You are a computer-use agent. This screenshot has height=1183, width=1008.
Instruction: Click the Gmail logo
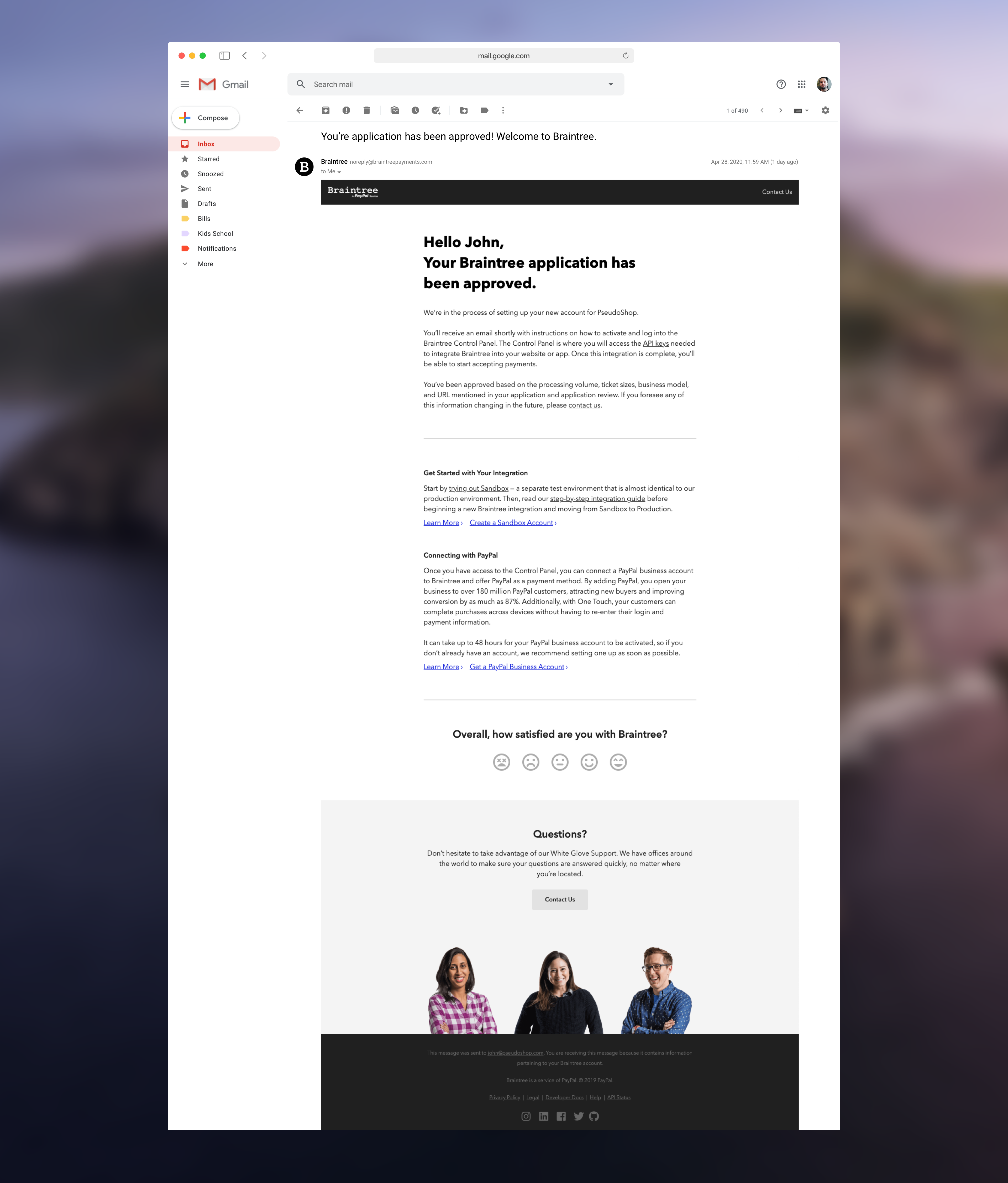(x=223, y=85)
